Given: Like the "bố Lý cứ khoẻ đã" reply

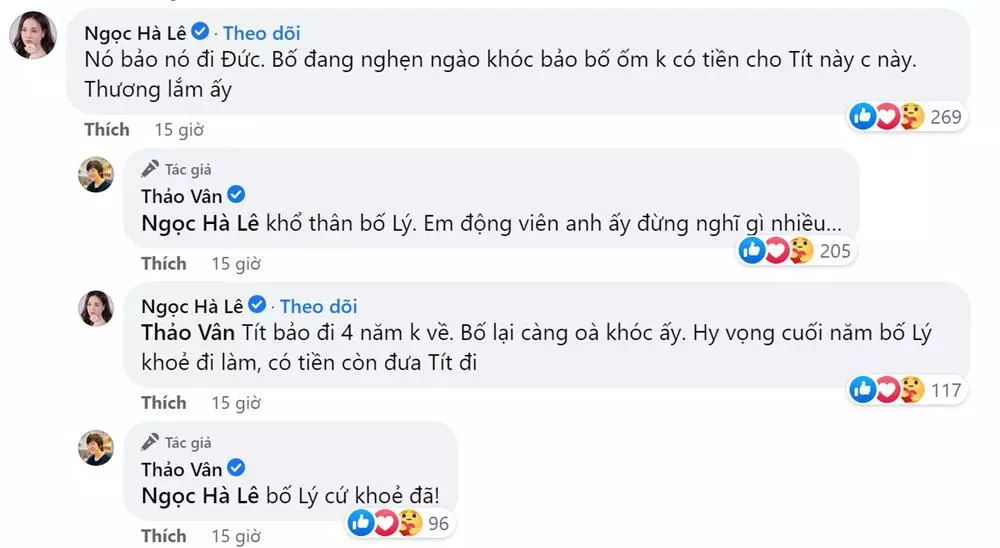Looking at the screenshot, I should (164, 536).
